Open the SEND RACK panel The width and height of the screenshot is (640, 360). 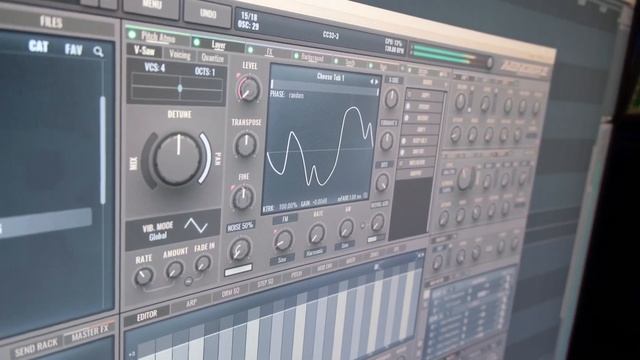[36, 347]
